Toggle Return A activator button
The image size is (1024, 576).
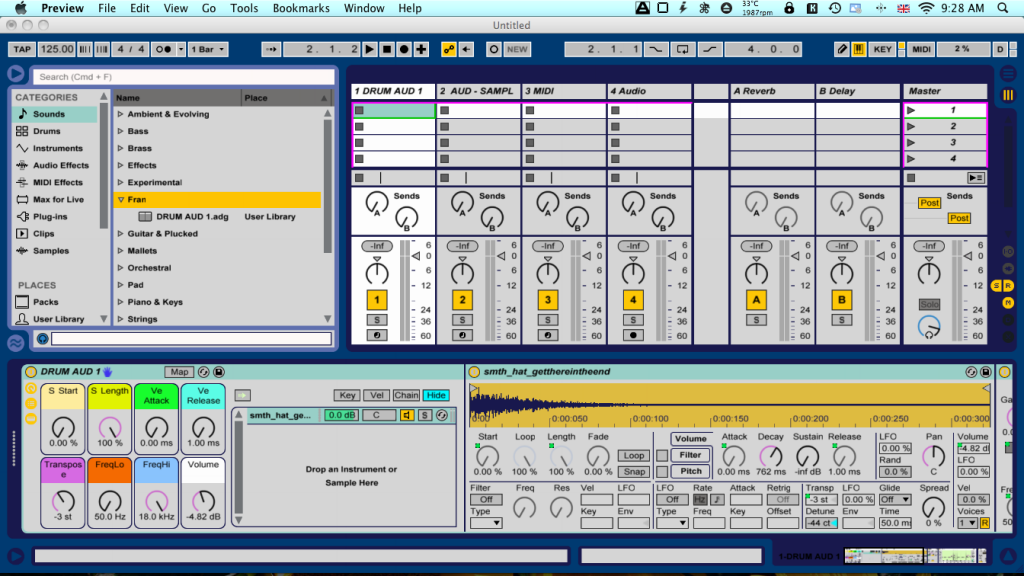756,300
